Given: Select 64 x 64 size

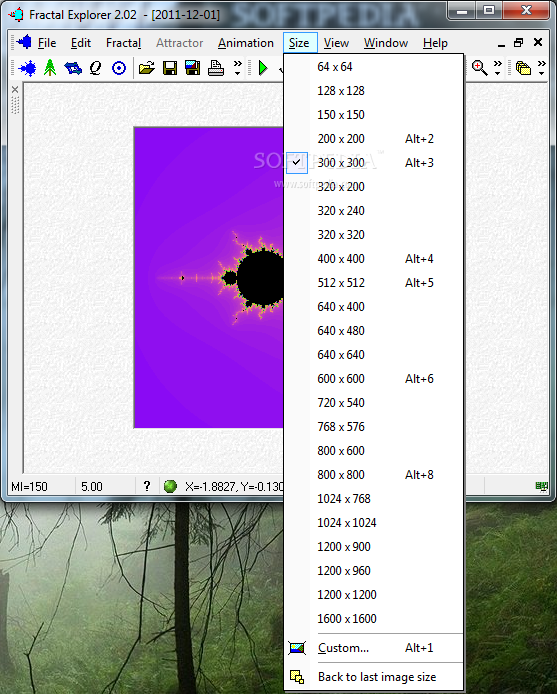Looking at the screenshot, I should click(374, 67).
